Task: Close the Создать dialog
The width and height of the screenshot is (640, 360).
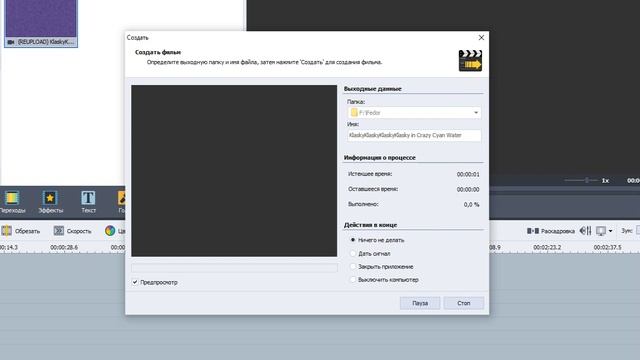Action: pos(481,38)
